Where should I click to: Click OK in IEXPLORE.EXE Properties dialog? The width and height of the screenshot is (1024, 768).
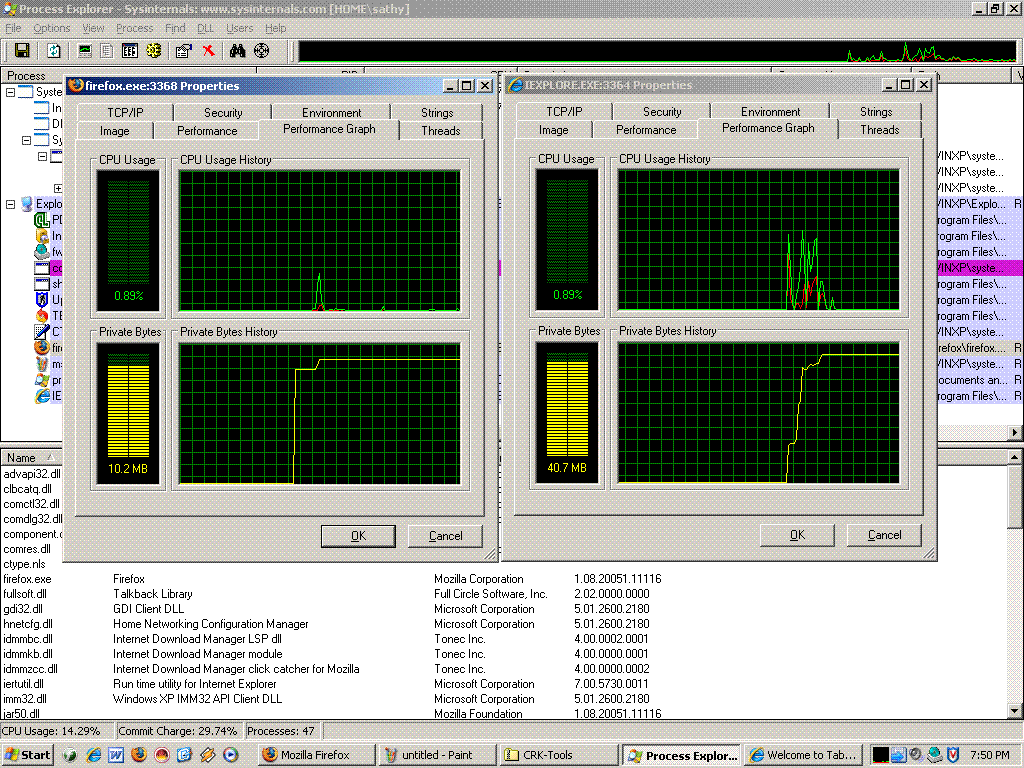(797, 535)
